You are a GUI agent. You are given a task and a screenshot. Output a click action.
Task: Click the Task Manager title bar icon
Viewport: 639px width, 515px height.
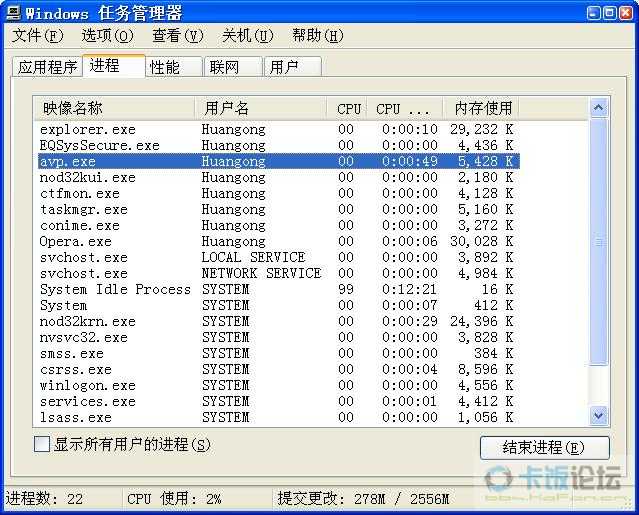[x=13, y=13]
